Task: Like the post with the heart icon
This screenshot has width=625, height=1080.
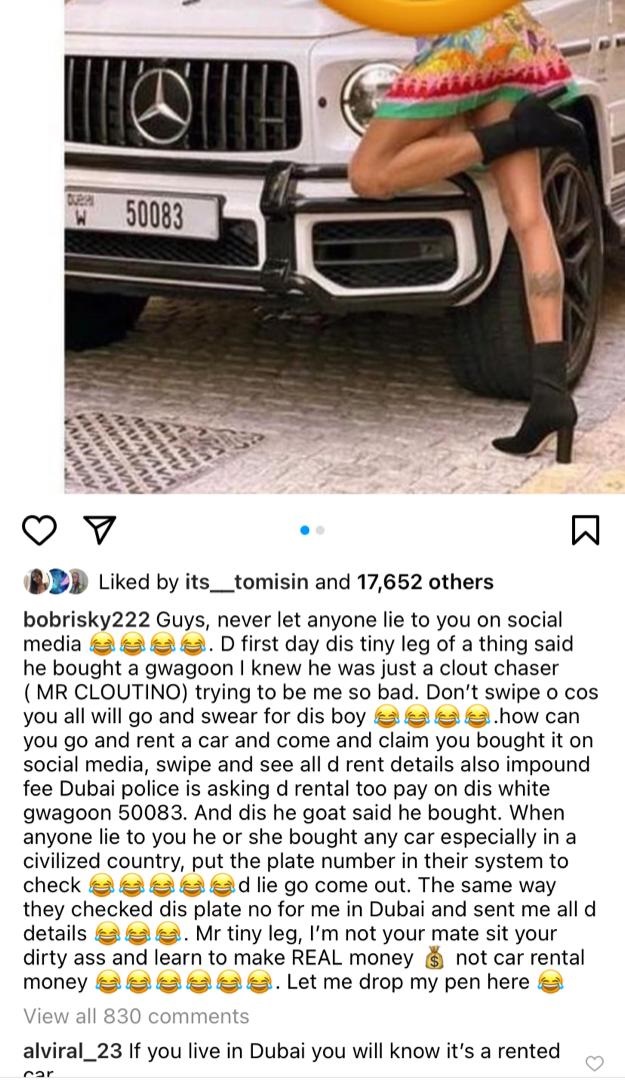Action: point(39,530)
